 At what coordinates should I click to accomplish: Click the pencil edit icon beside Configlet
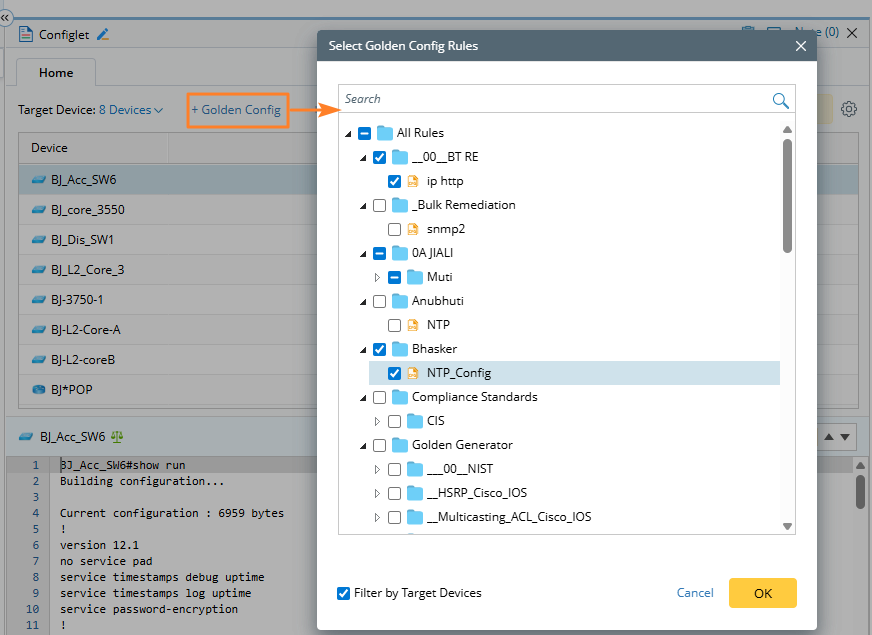[102, 34]
